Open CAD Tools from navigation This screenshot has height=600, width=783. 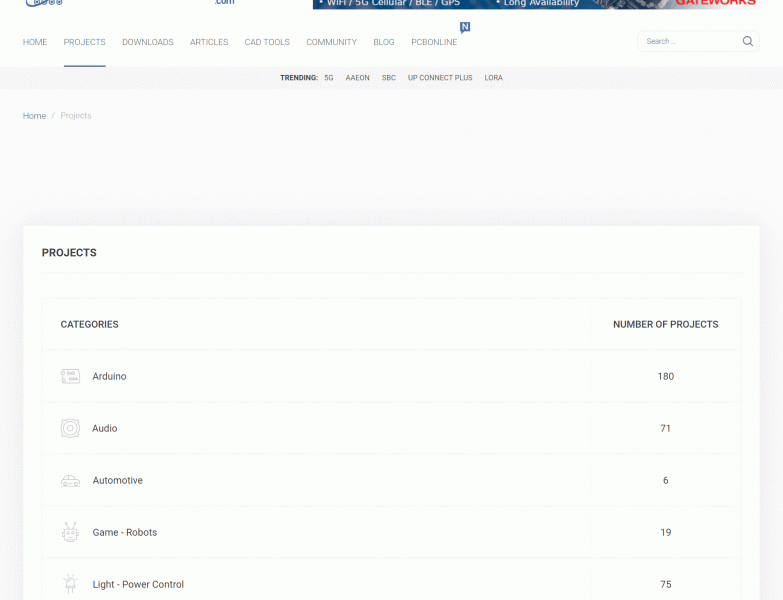pos(267,42)
